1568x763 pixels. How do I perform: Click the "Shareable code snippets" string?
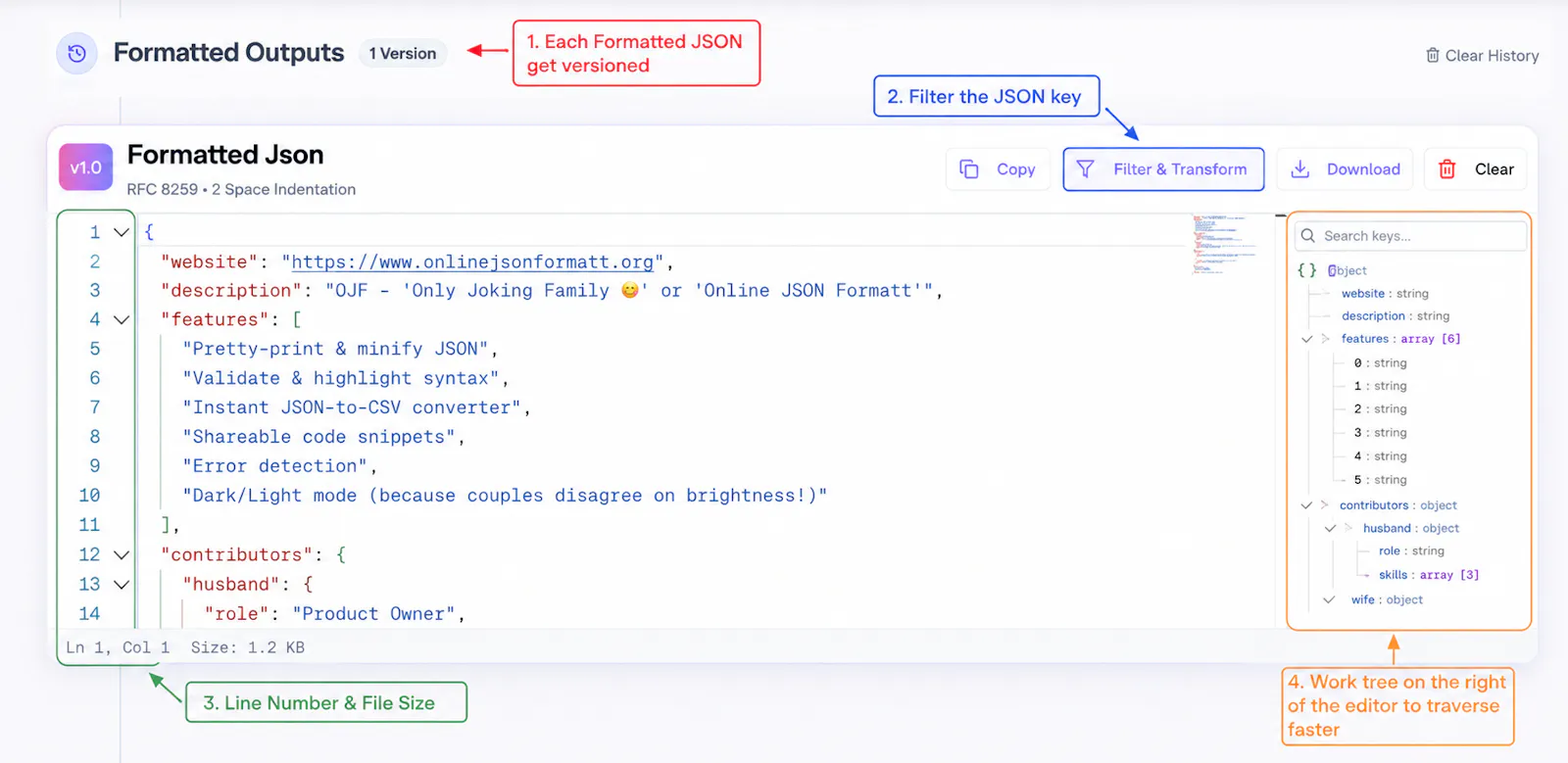(x=318, y=438)
